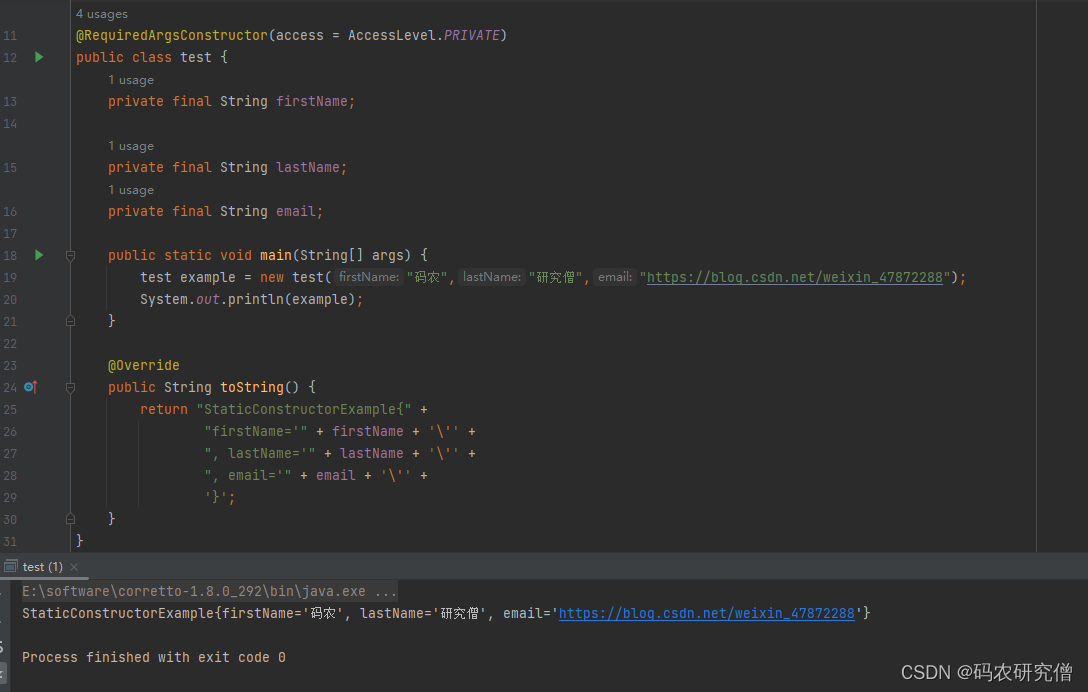This screenshot has width=1088, height=692.
Task: Expand the folded java.exe command line in the console
Action: click(385, 591)
